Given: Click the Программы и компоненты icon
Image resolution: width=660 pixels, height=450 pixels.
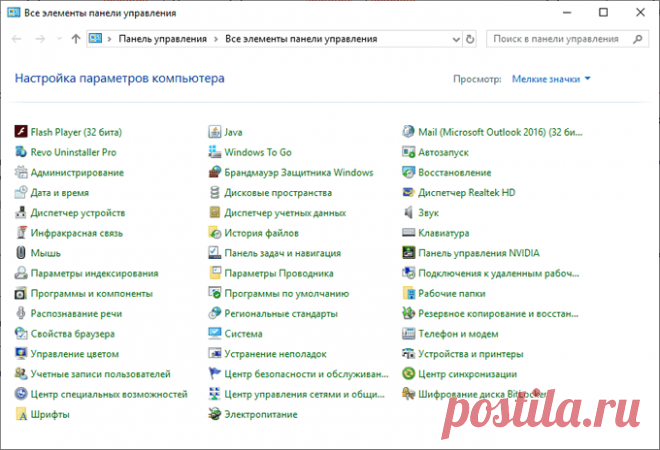Looking at the screenshot, I should 21,293.
